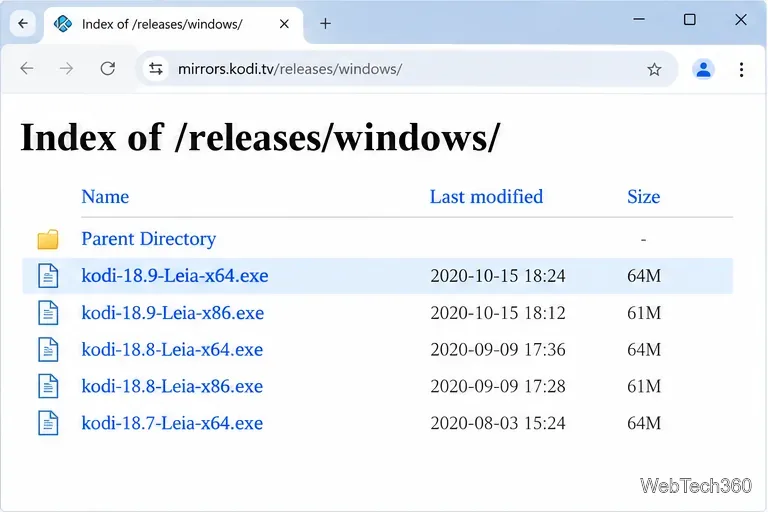Screen dimensions: 768x512
Task: Minimize the browser window
Action: coord(639,20)
